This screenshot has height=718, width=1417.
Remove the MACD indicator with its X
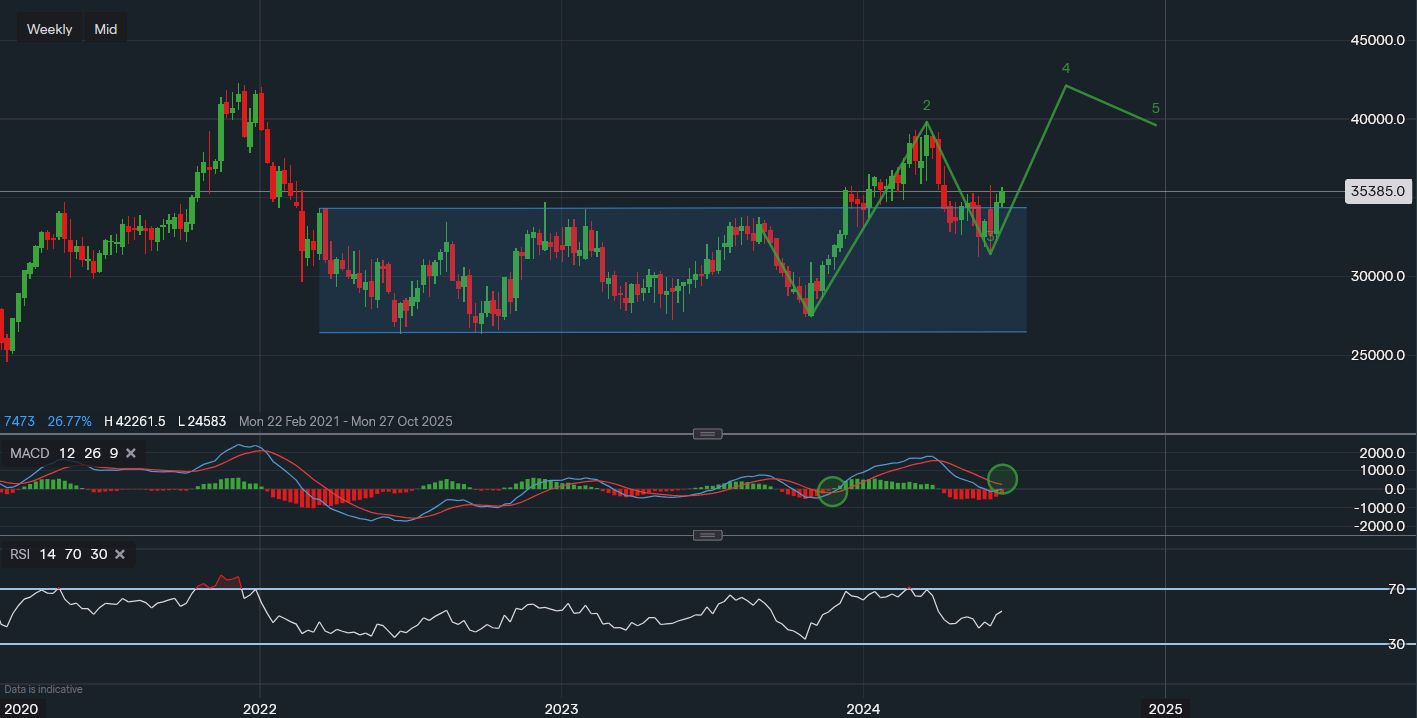click(x=133, y=454)
